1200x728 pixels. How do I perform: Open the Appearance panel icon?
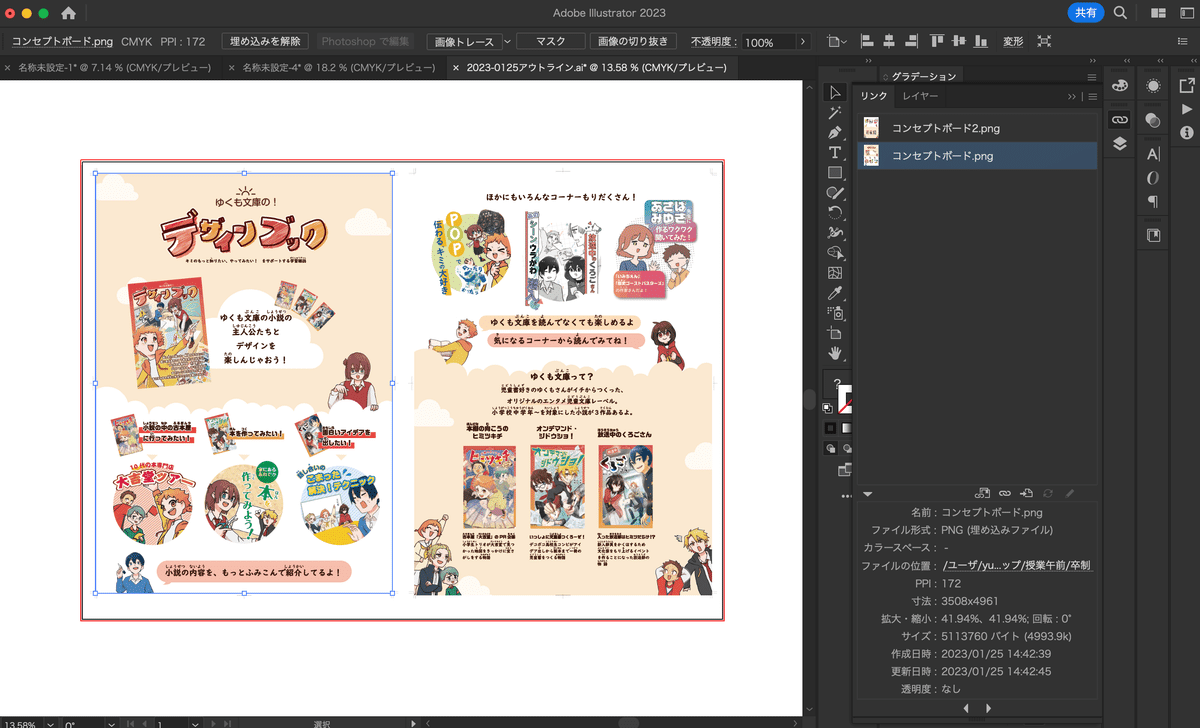pos(1153,87)
